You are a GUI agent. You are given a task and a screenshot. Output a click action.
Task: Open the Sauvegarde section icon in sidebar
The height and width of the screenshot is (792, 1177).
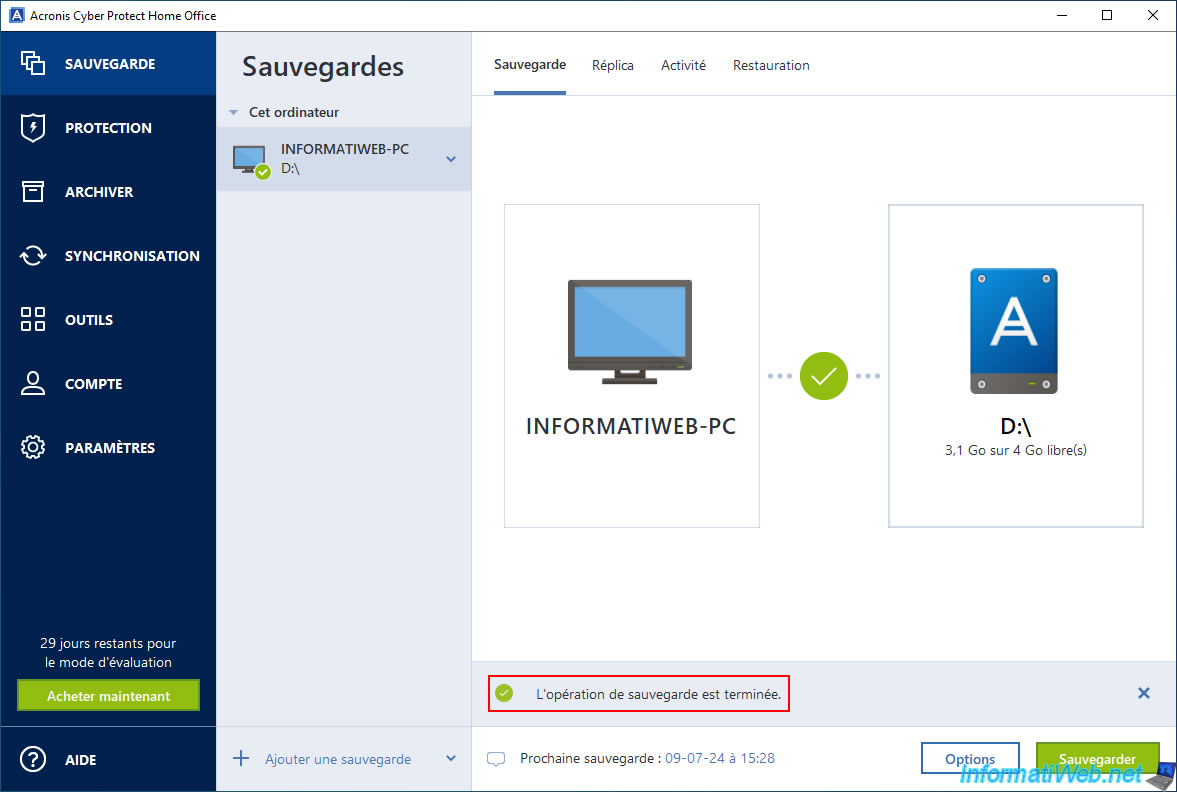pos(32,64)
